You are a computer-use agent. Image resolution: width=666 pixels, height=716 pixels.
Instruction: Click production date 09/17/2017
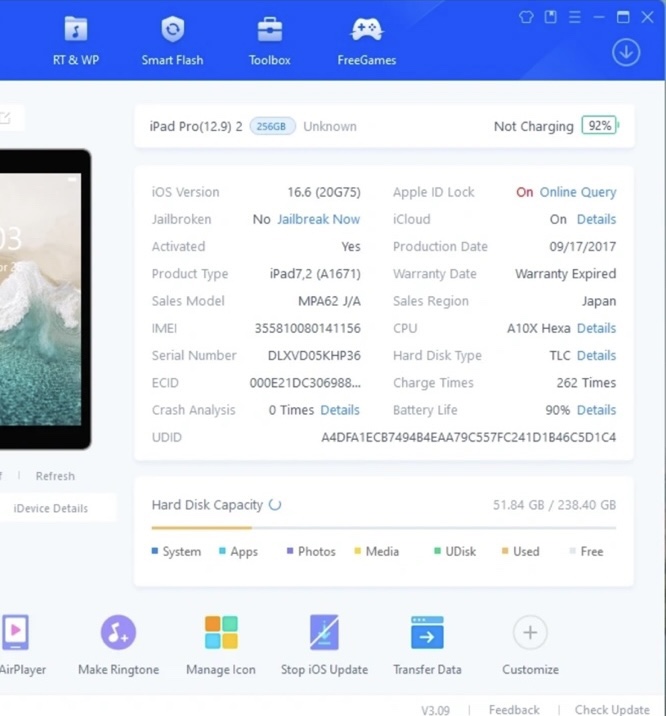[582, 247]
